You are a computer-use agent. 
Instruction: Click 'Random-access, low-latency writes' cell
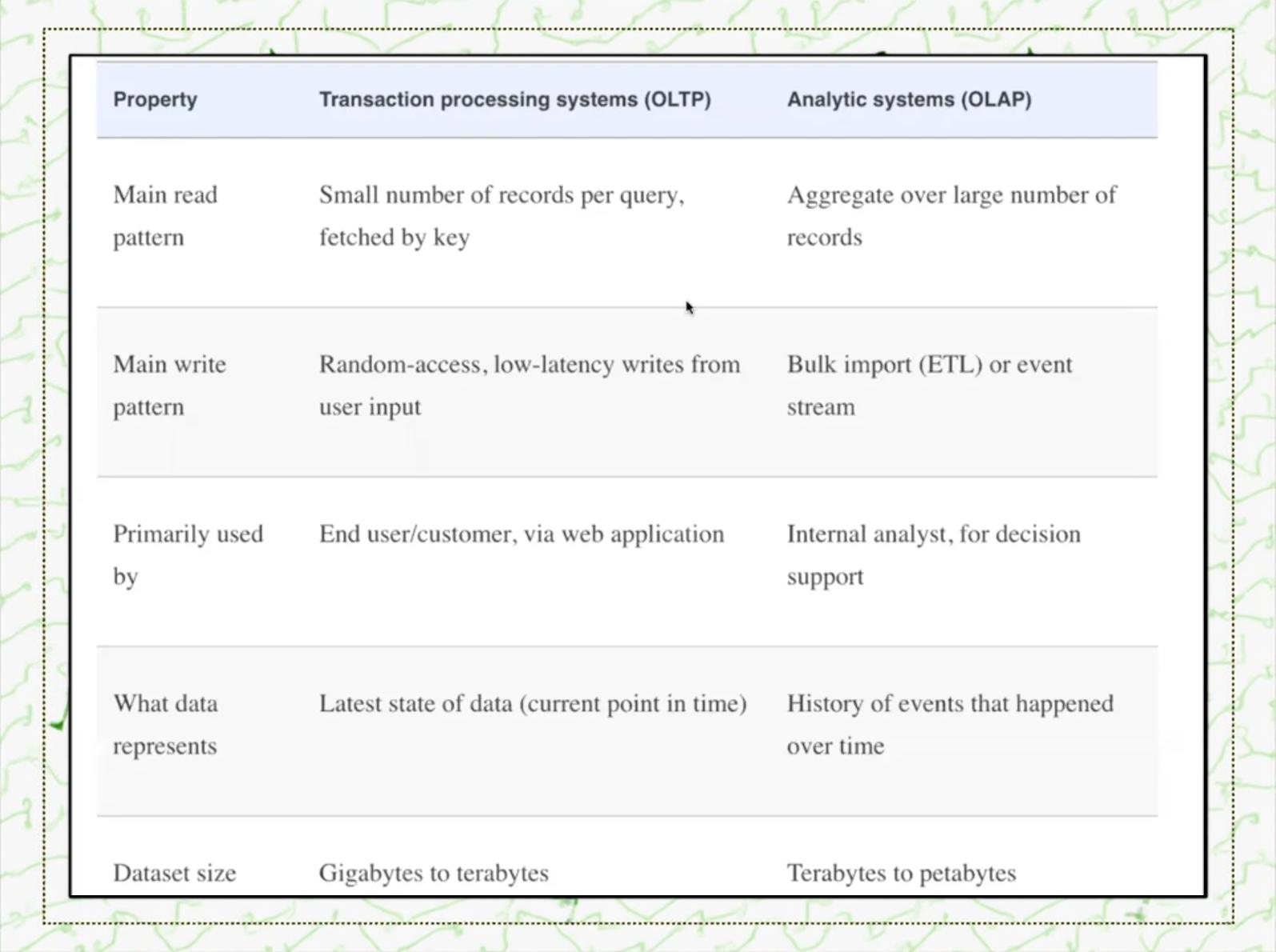pyautogui.click(x=530, y=386)
